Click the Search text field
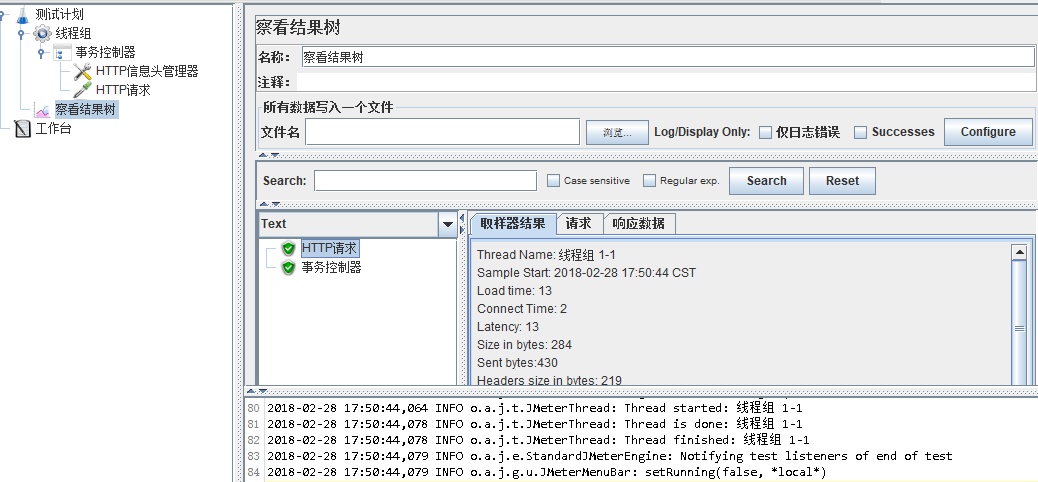The image size is (1038, 482). point(425,181)
